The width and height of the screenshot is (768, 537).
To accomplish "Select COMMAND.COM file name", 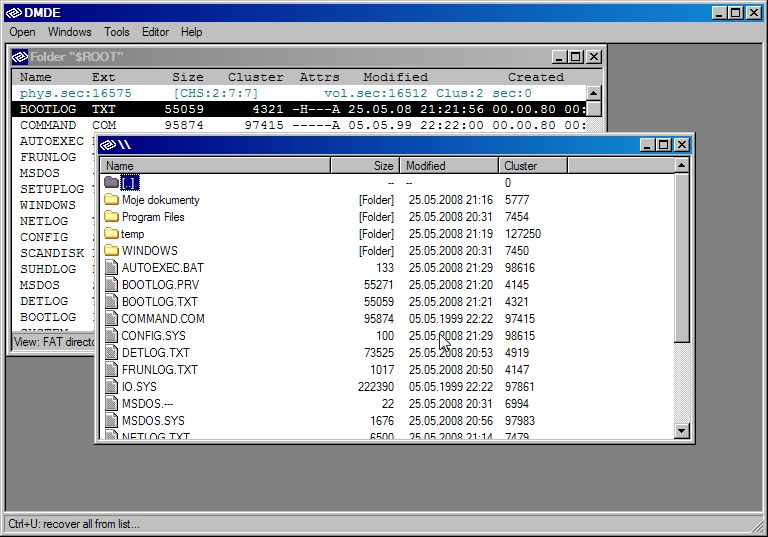I will click(x=163, y=318).
